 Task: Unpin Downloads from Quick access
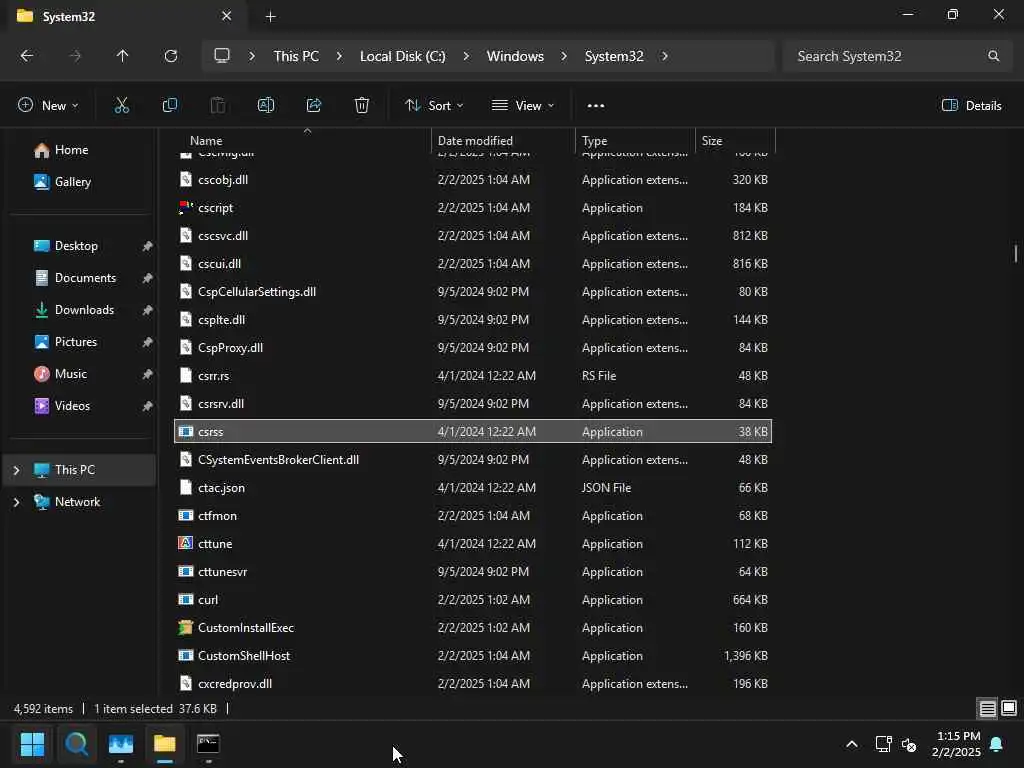pyautogui.click(x=148, y=310)
